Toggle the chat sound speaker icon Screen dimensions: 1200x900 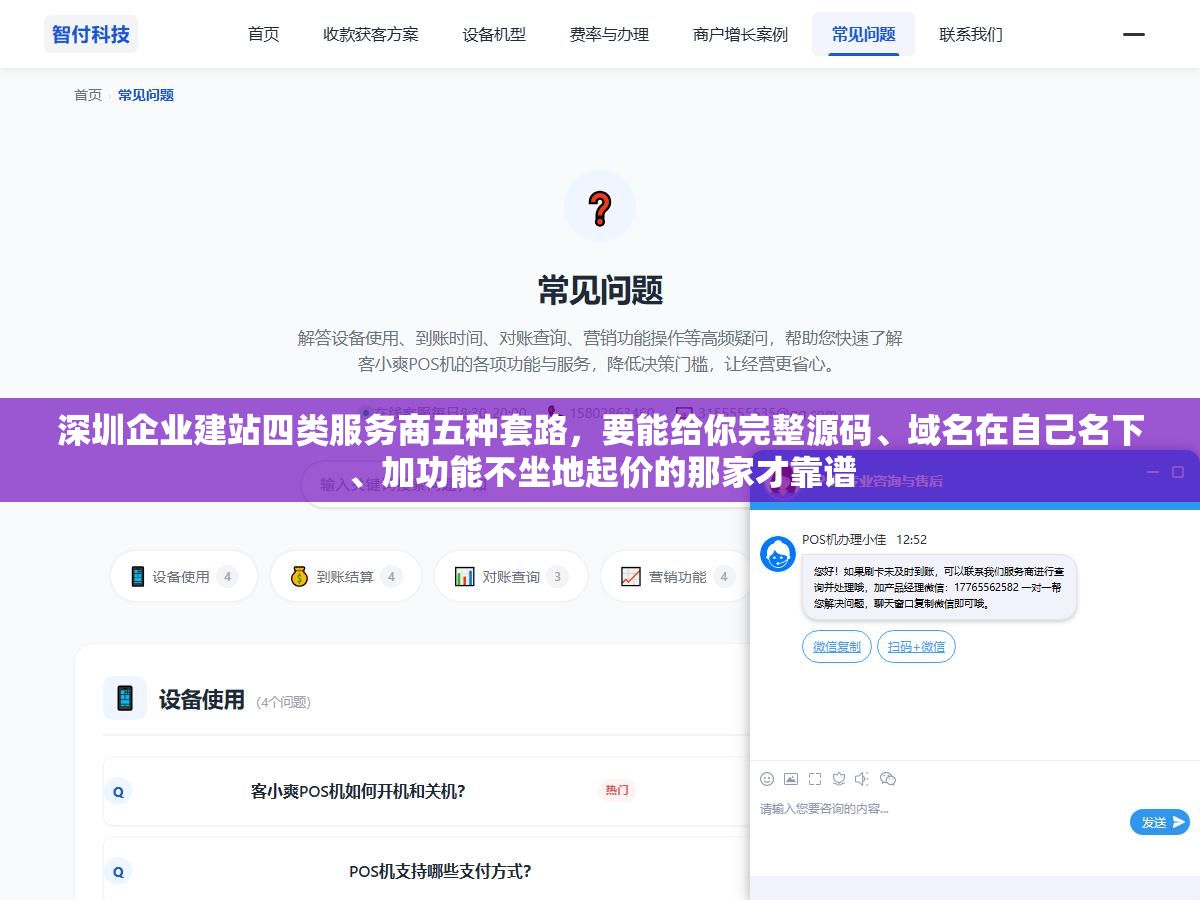[863, 779]
